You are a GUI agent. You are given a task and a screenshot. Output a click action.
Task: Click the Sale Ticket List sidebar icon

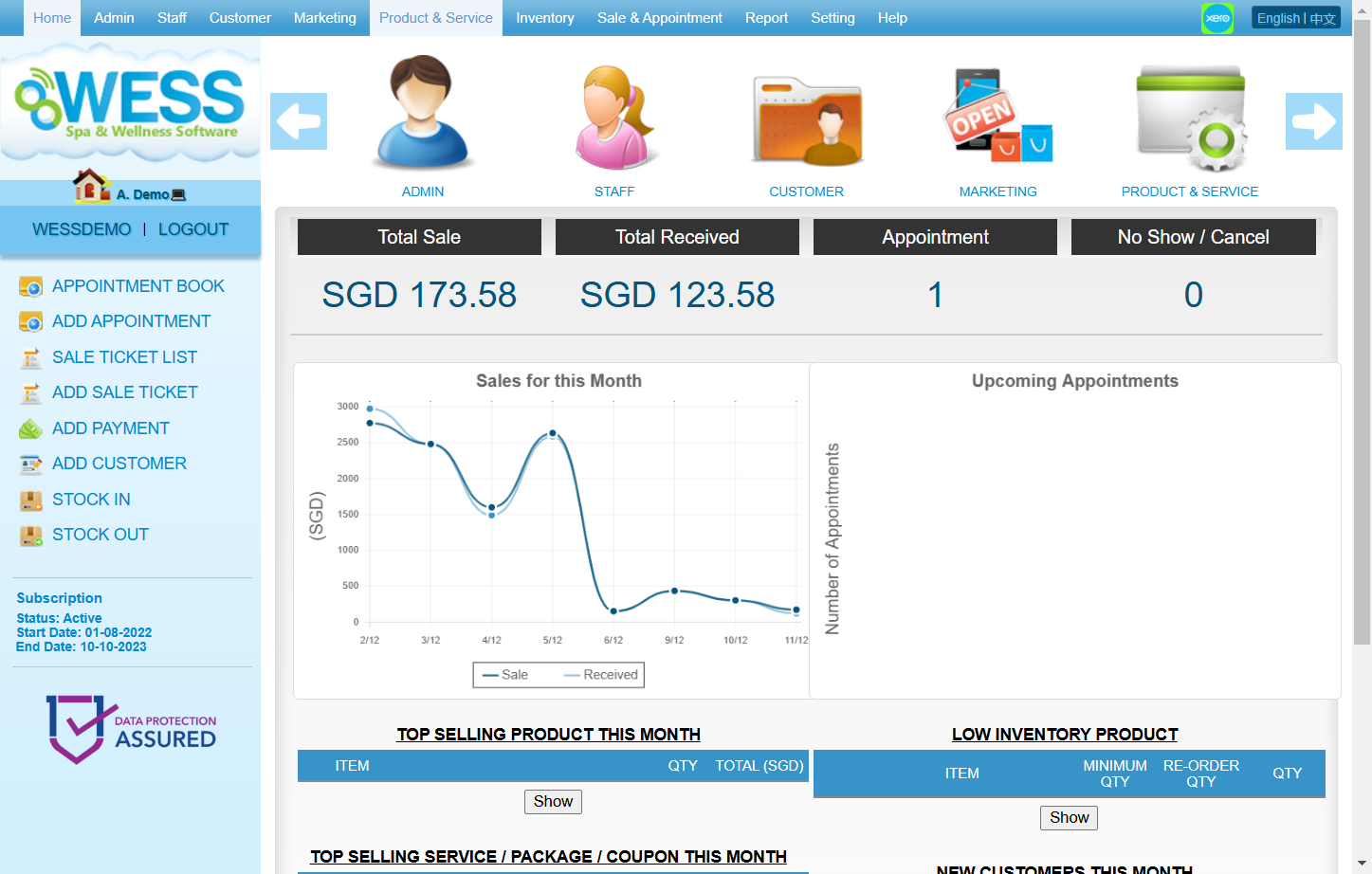[x=31, y=357]
